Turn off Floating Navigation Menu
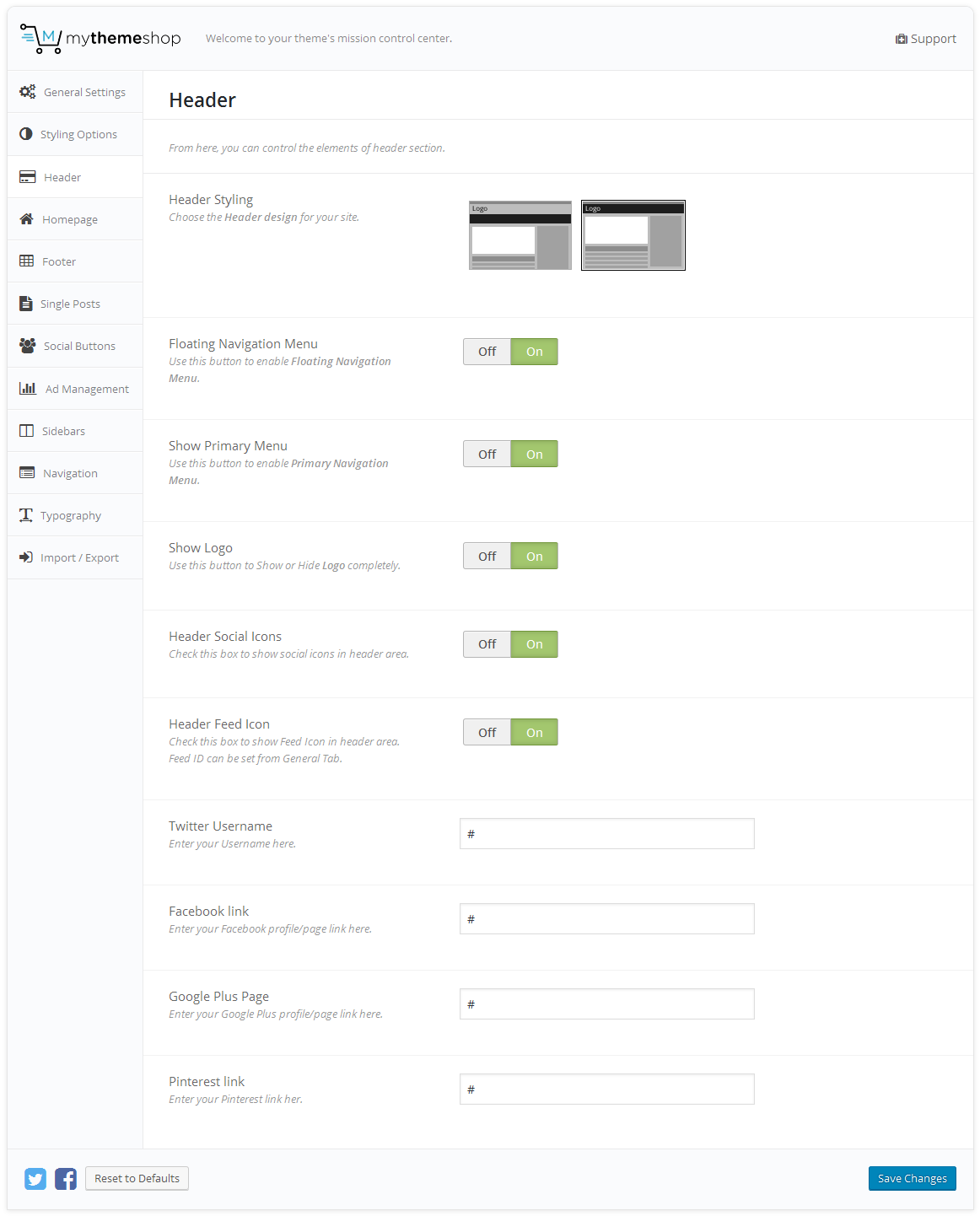 pos(487,352)
